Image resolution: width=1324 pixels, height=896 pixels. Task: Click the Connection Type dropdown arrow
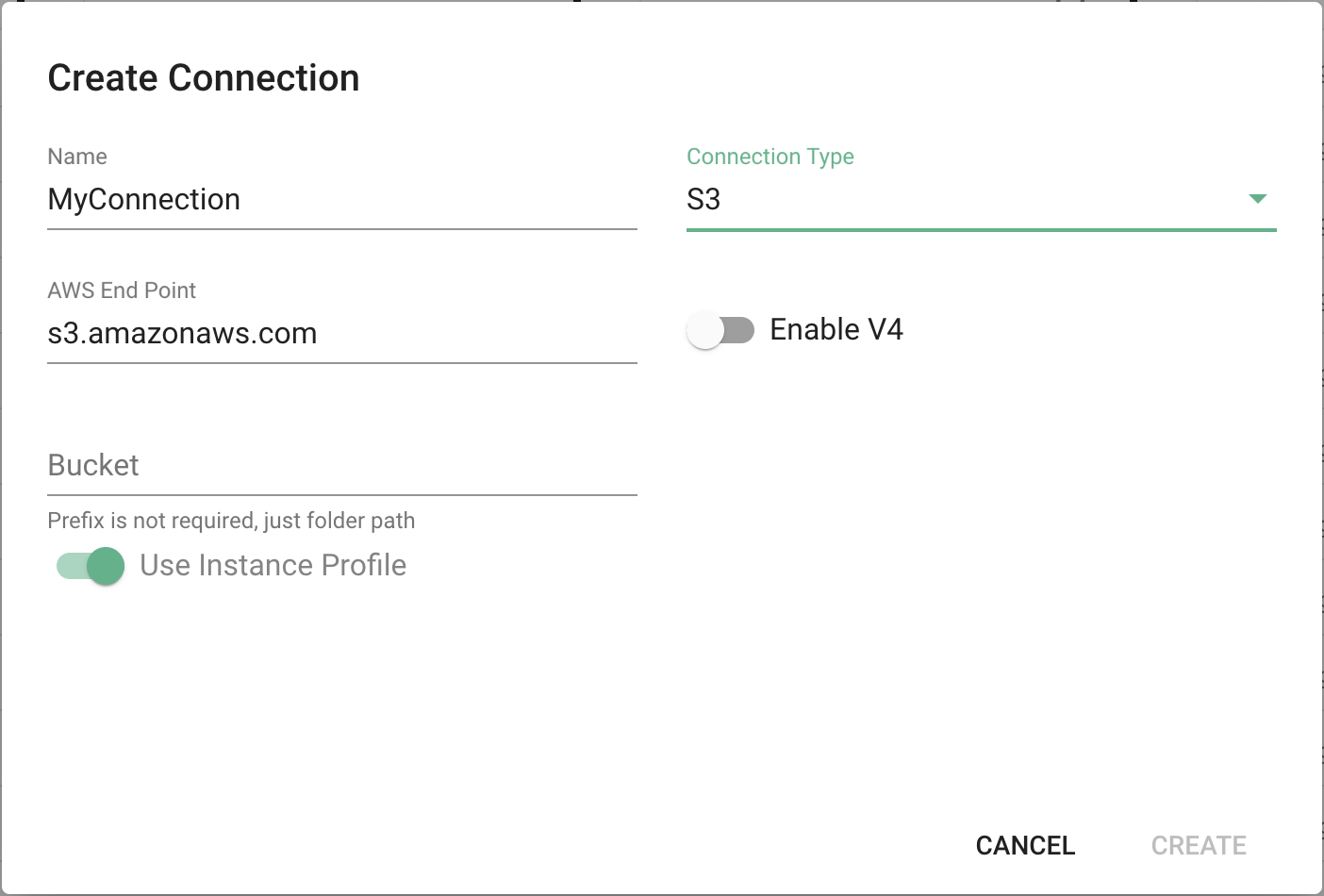[1257, 198]
